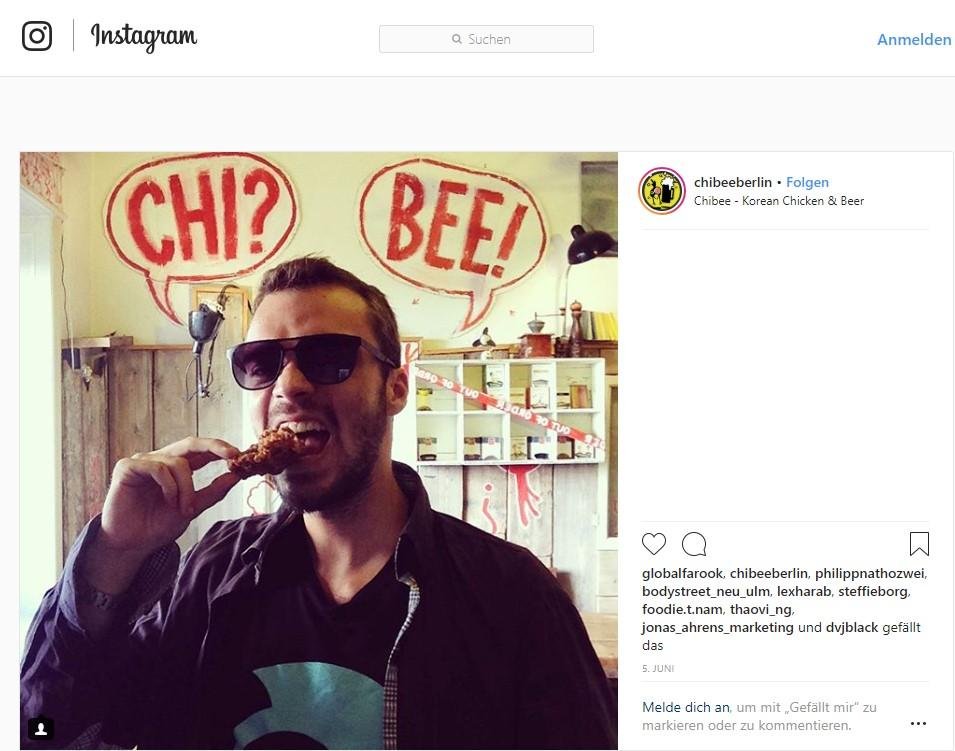Click the Anmelden login link
This screenshot has height=751, width=955.
[x=914, y=40]
